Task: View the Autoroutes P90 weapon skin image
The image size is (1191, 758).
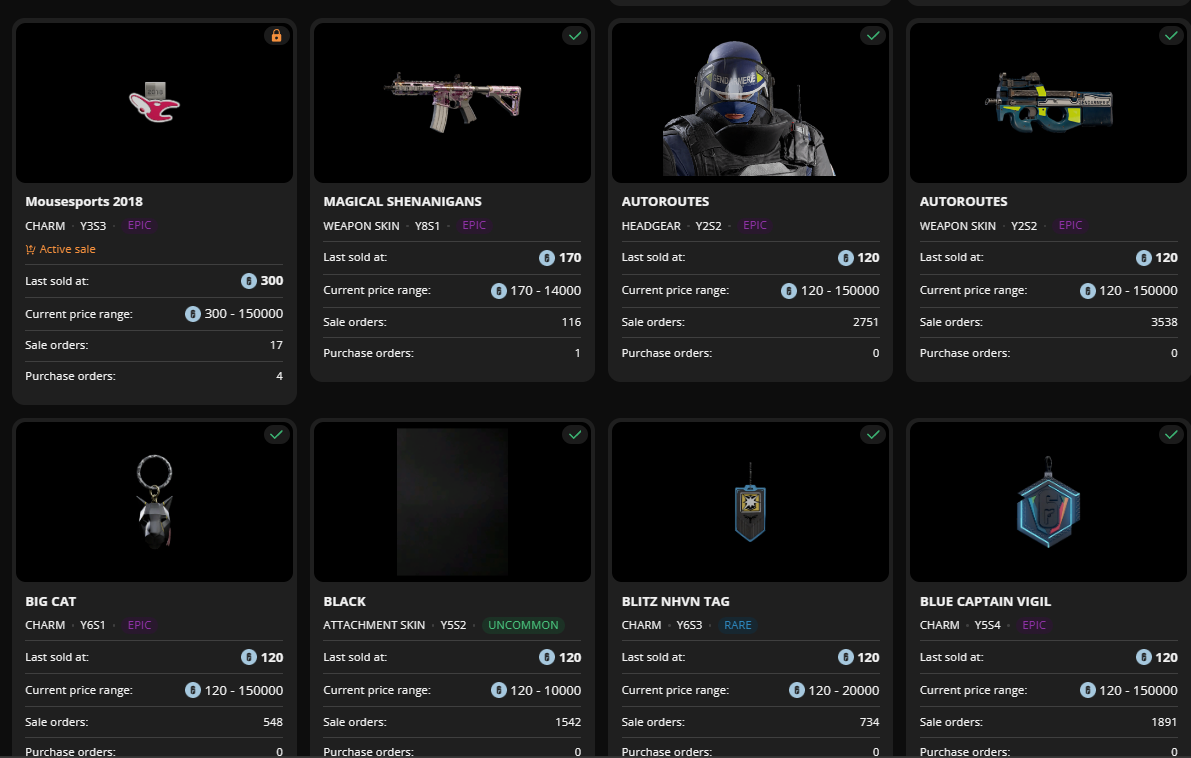Action: pyautogui.click(x=1048, y=102)
